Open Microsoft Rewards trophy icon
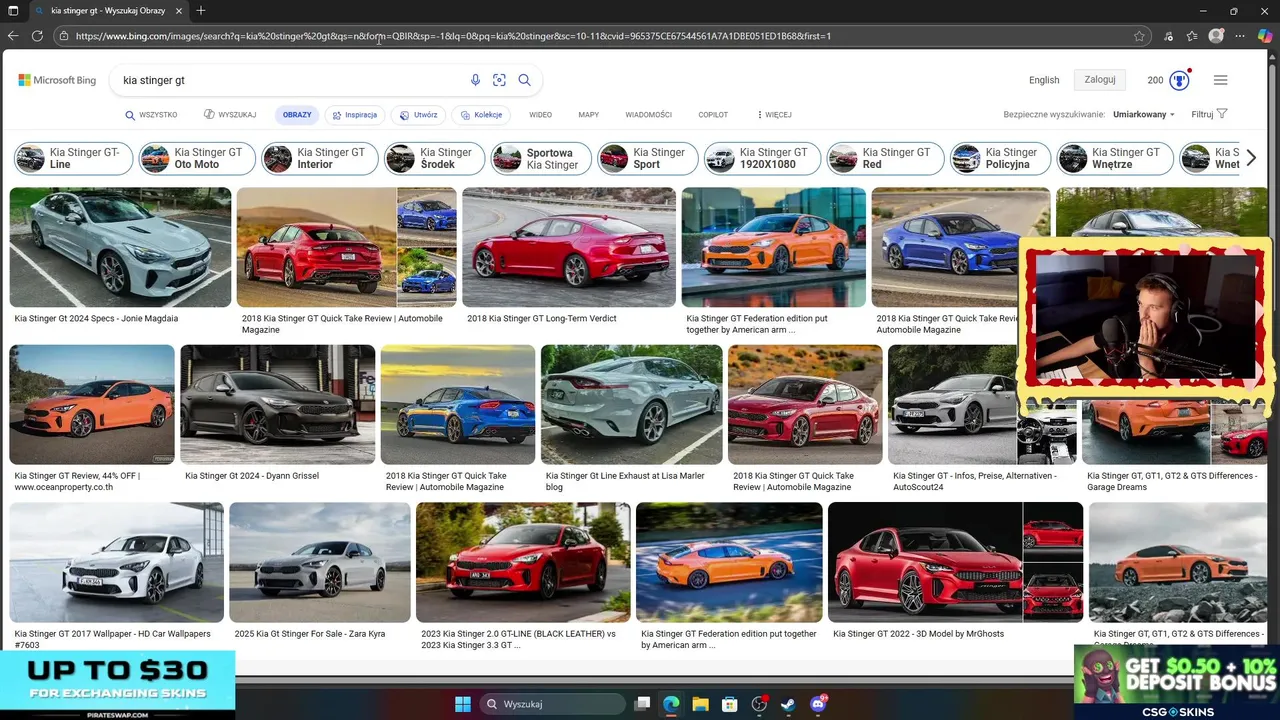This screenshot has height=720, width=1280. point(1179,80)
